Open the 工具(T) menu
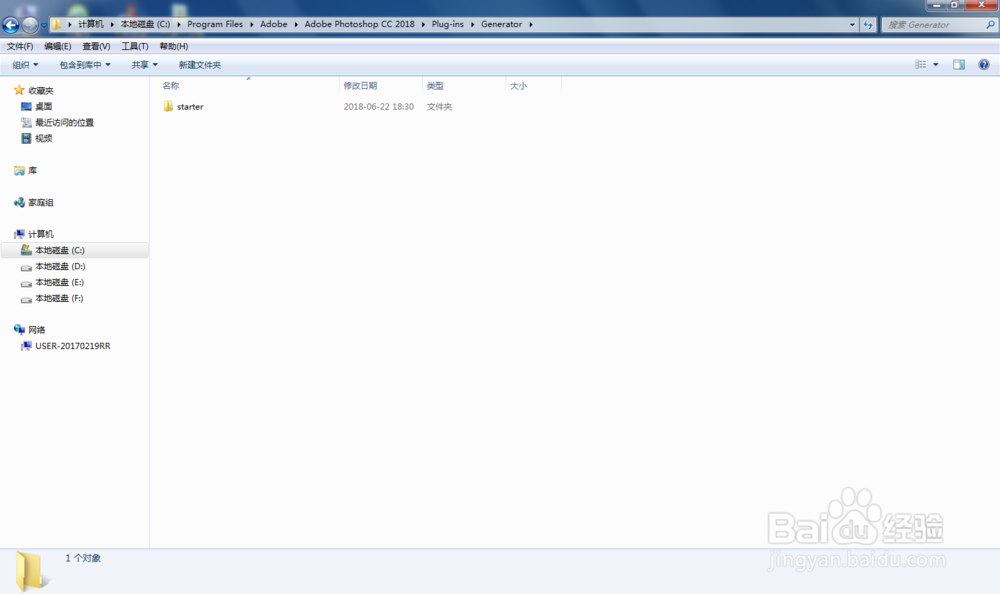The width and height of the screenshot is (1000, 594). (x=135, y=47)
